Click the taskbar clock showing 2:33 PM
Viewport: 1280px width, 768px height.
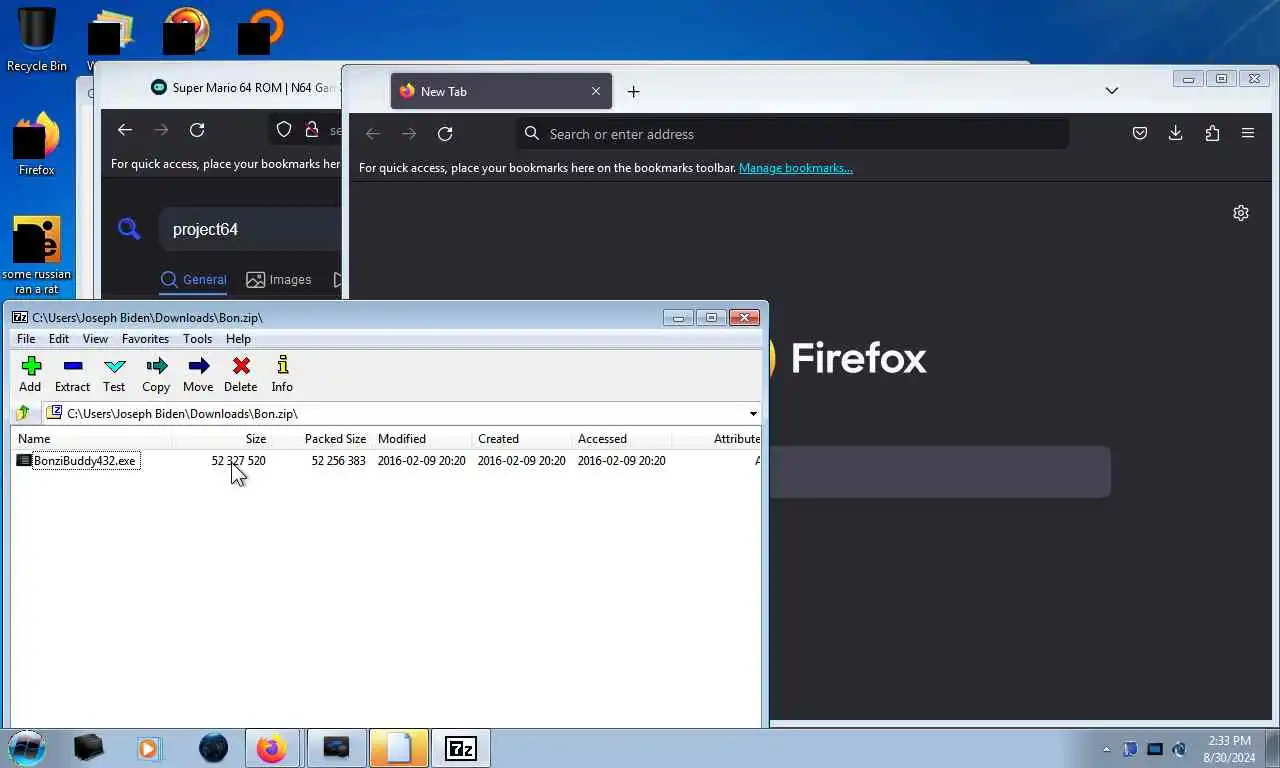[x=1229, y=749]
